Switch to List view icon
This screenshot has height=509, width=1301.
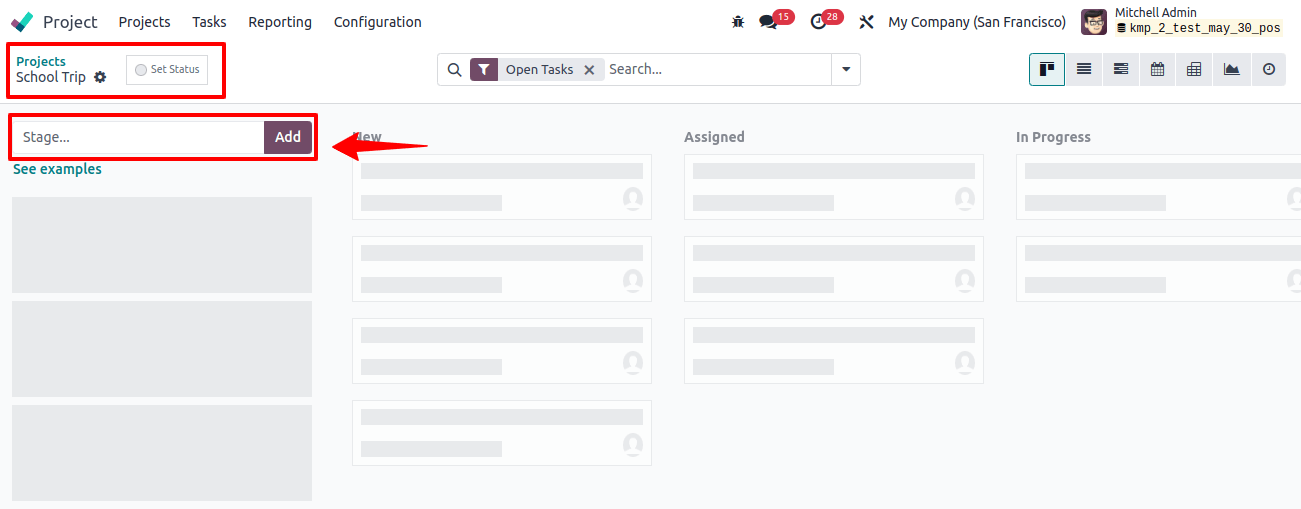pos(1084,69)
